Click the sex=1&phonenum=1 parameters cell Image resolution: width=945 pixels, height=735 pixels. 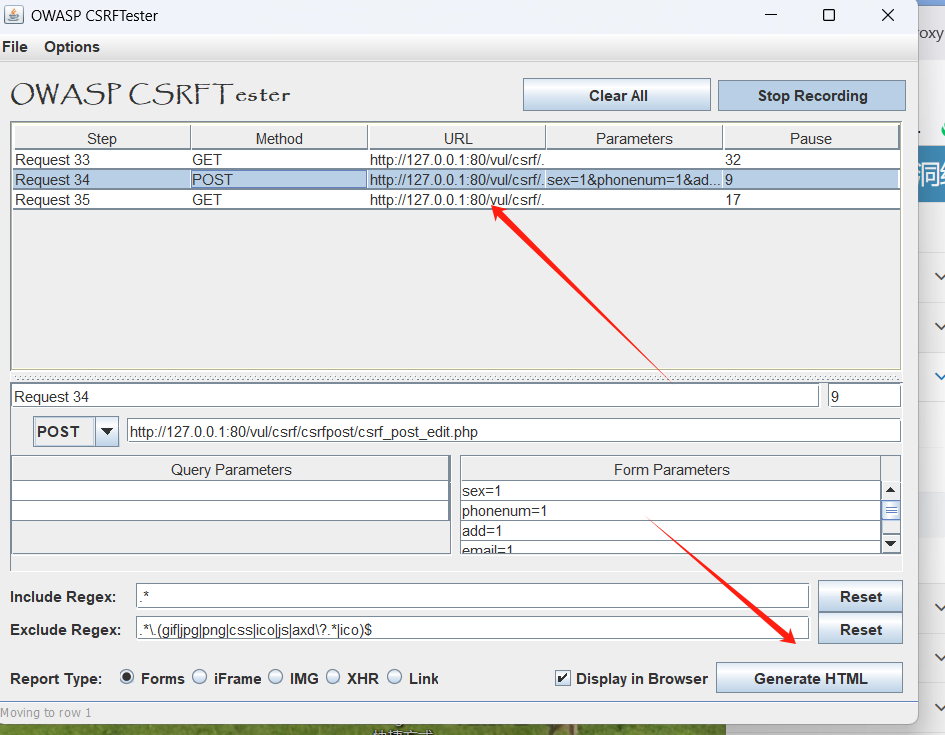pos(634,180)
